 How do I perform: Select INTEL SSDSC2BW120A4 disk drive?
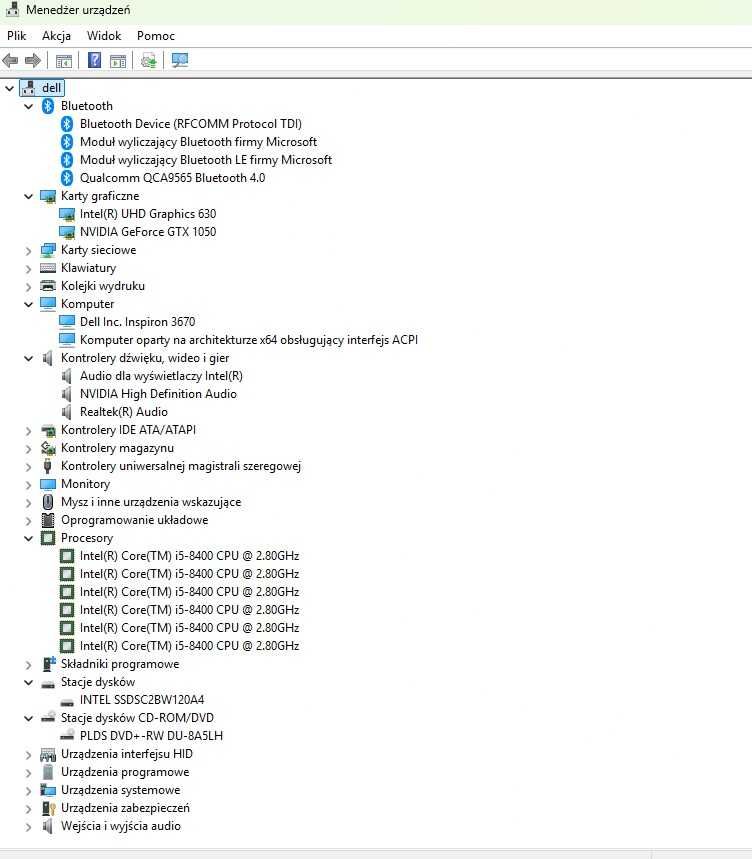[142, 700]
